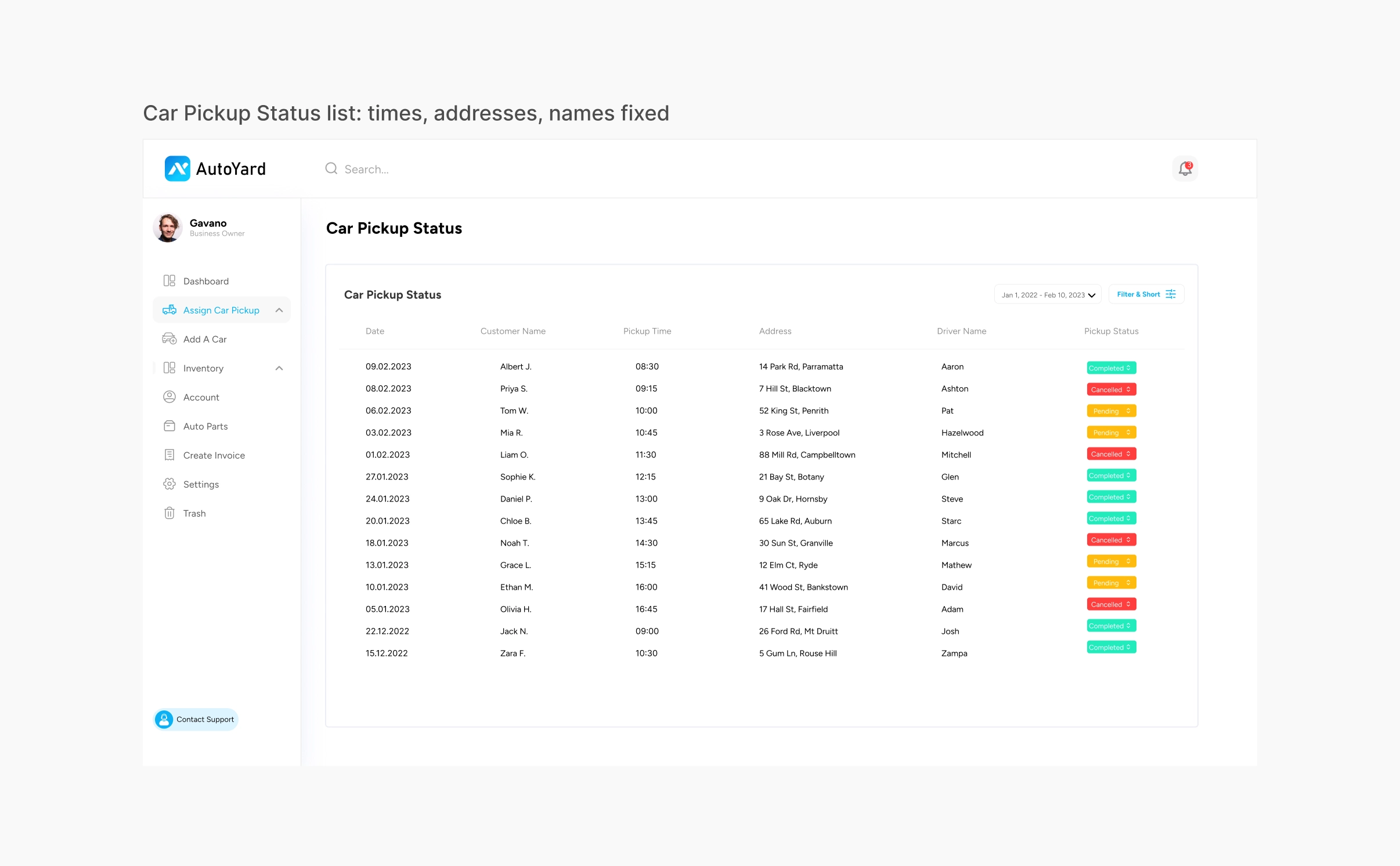Click the Trash bin icon

pos(169,513)
